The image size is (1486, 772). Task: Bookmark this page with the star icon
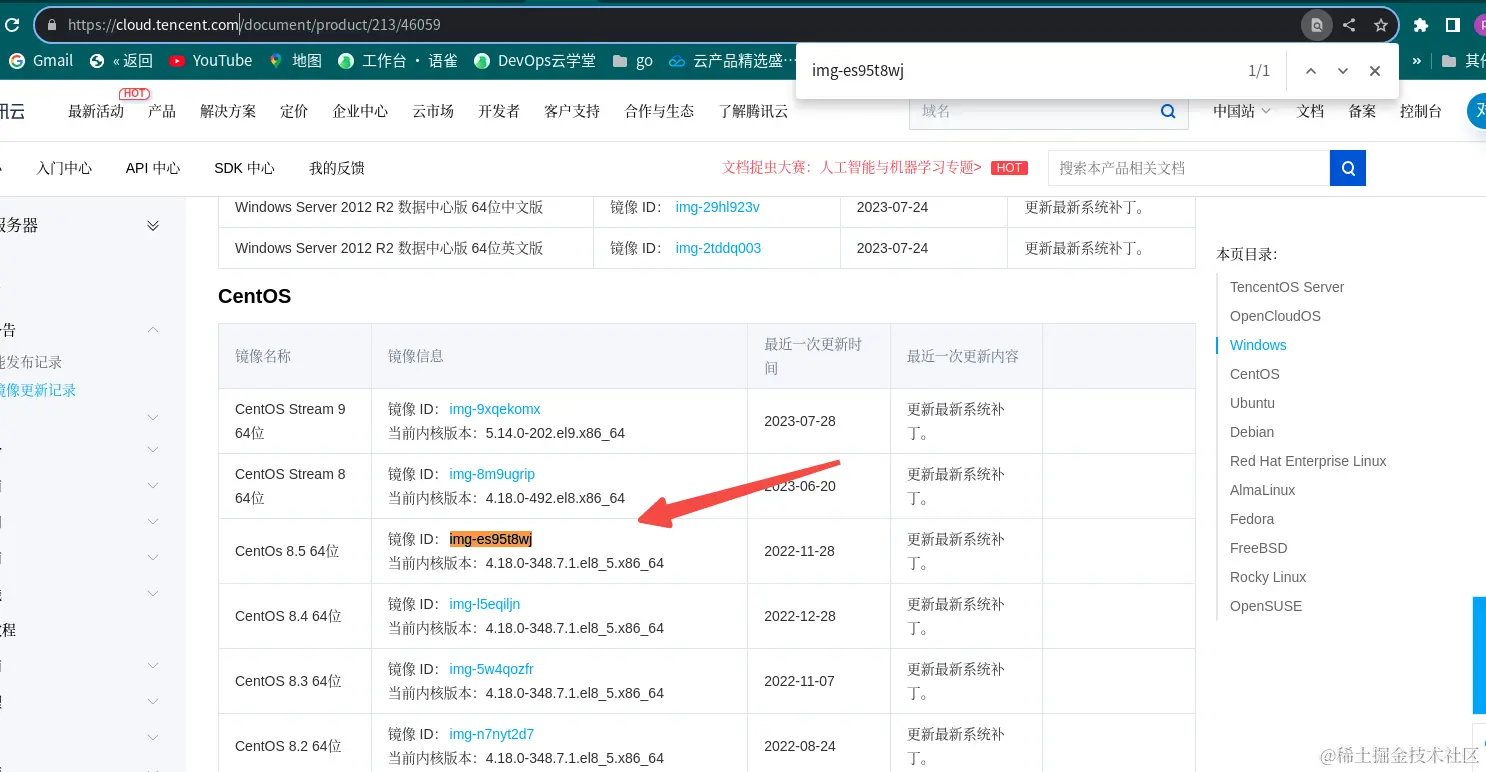tap(1381, 25)
